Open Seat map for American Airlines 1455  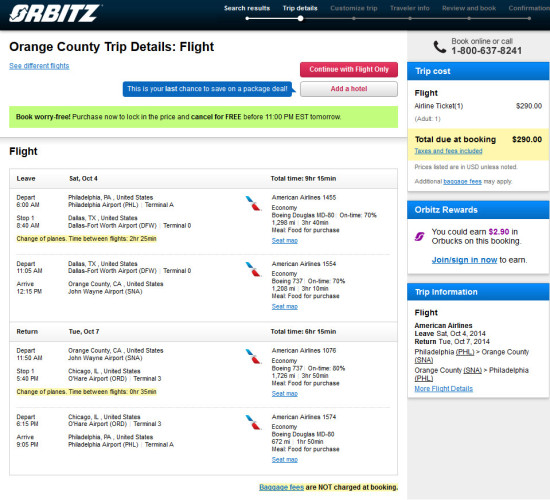284,241
